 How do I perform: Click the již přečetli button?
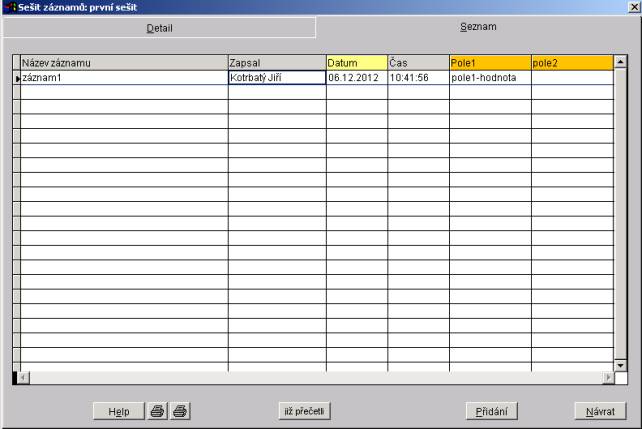pyautogui.click(x=304, y=411)
